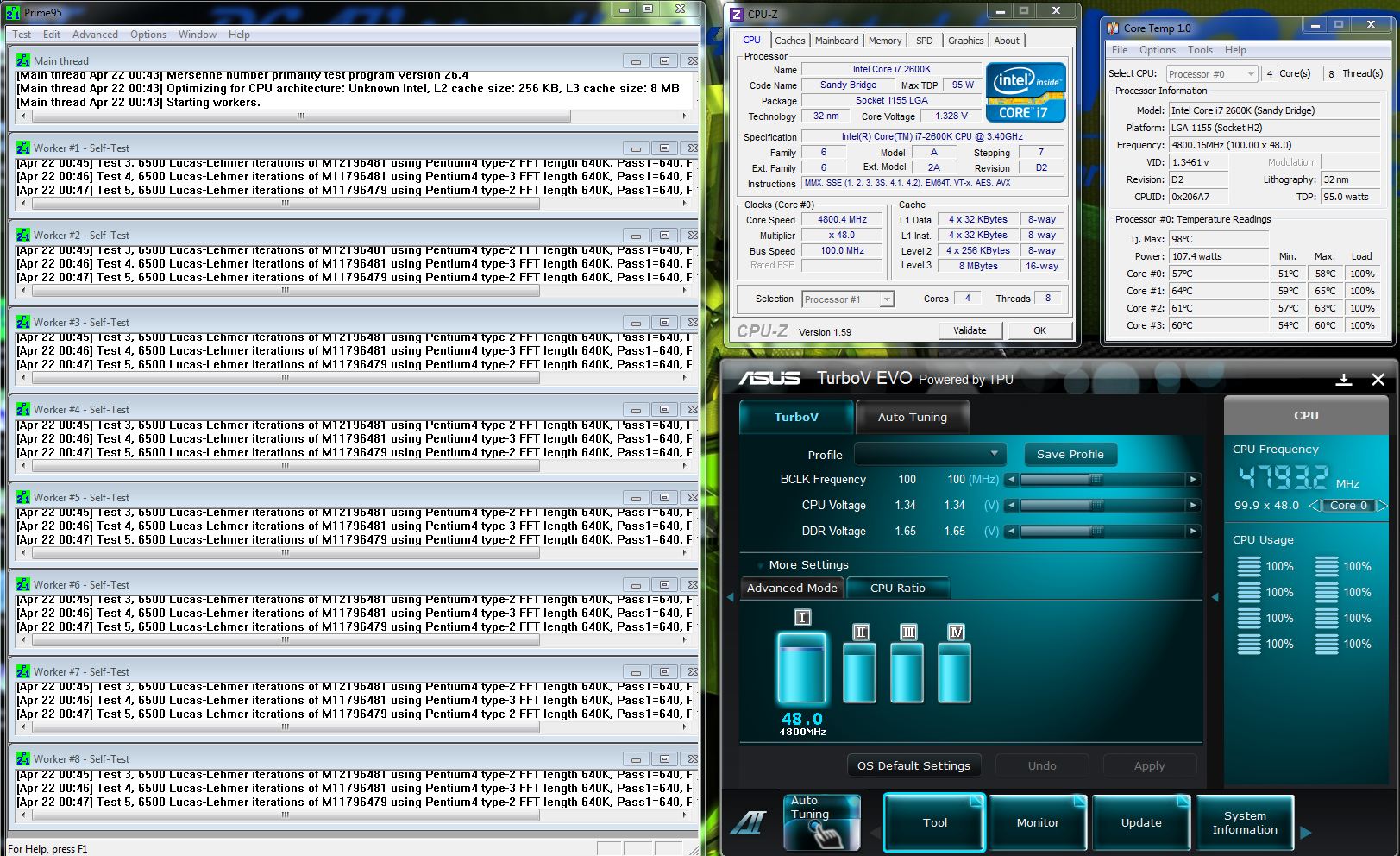This screenshot has height=856, width=1400.
Task: Switch to the Mainboard tab in CPU-Z
Action: tap(837, 41)
